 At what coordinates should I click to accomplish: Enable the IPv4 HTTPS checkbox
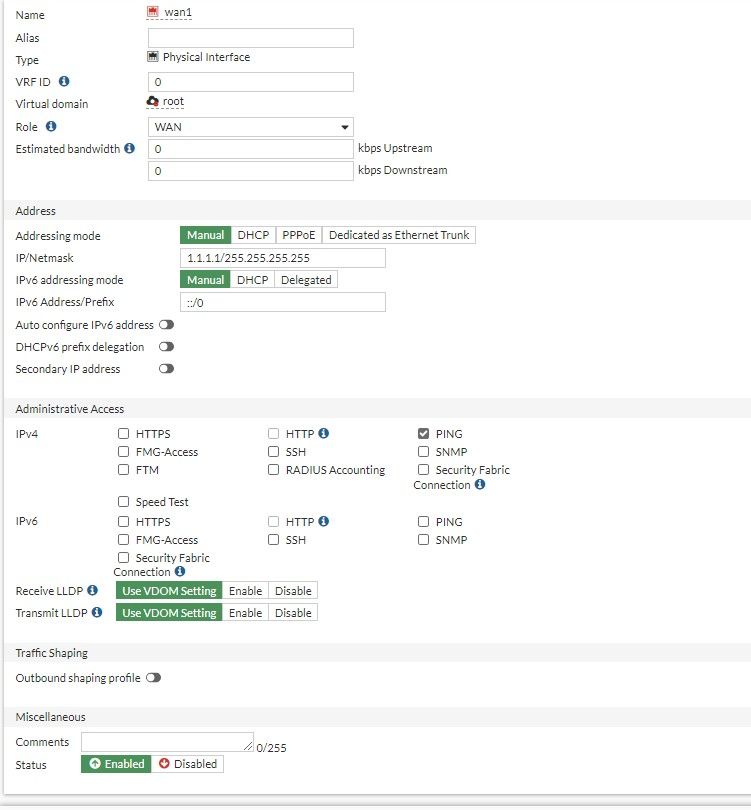(124, 434)
